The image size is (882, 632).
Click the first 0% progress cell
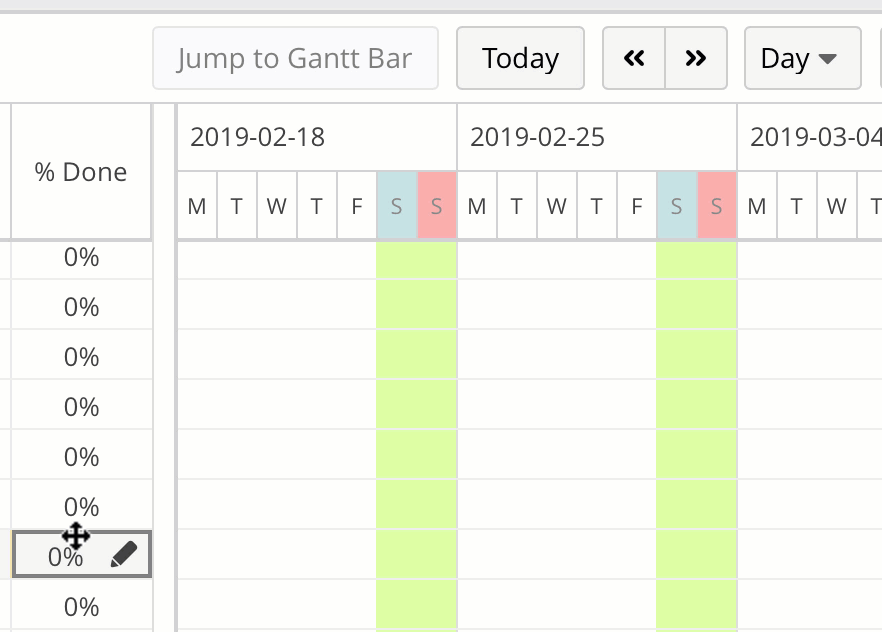(x=80, y=257)
